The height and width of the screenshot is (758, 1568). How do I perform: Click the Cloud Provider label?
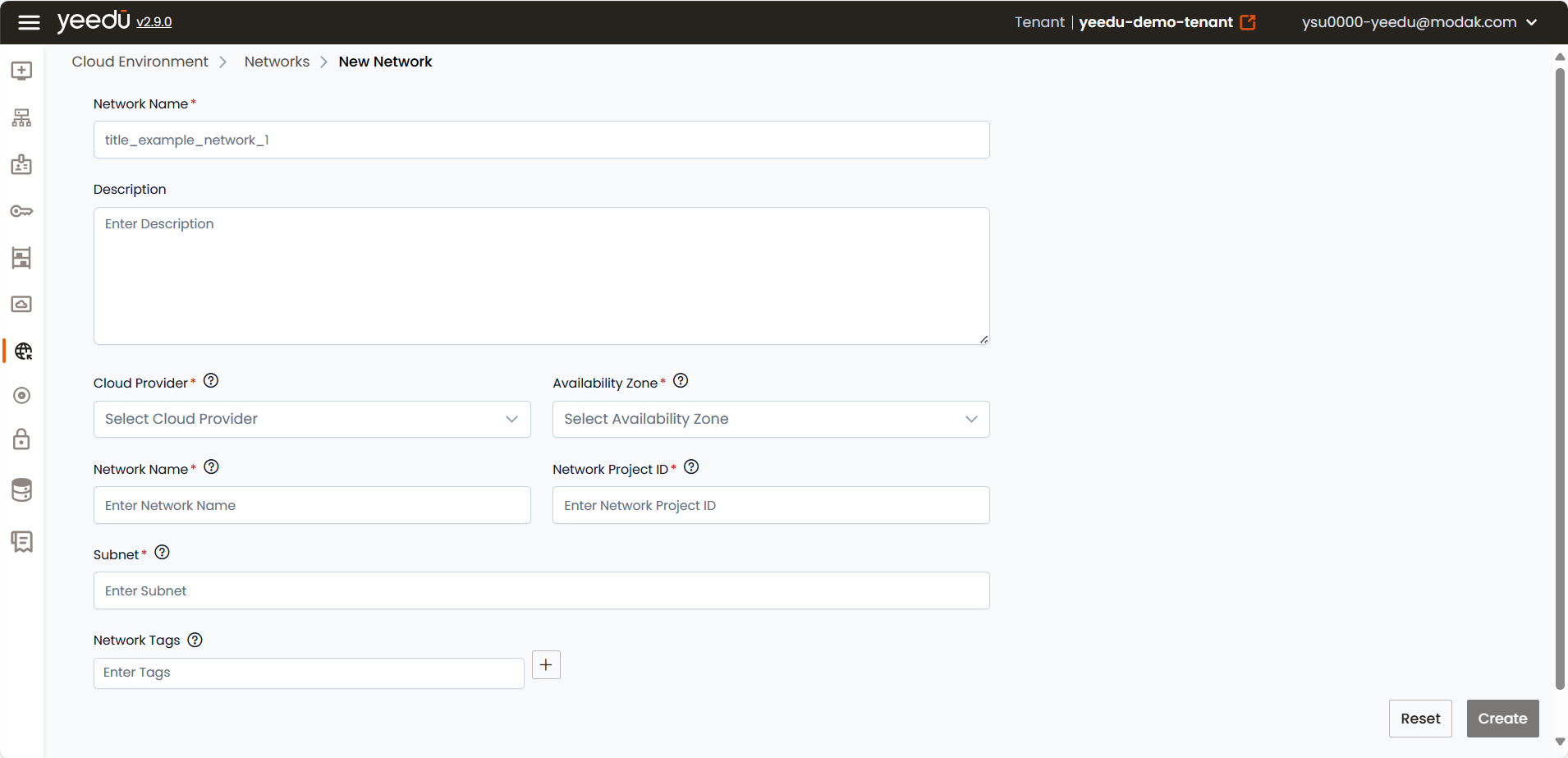140,383
